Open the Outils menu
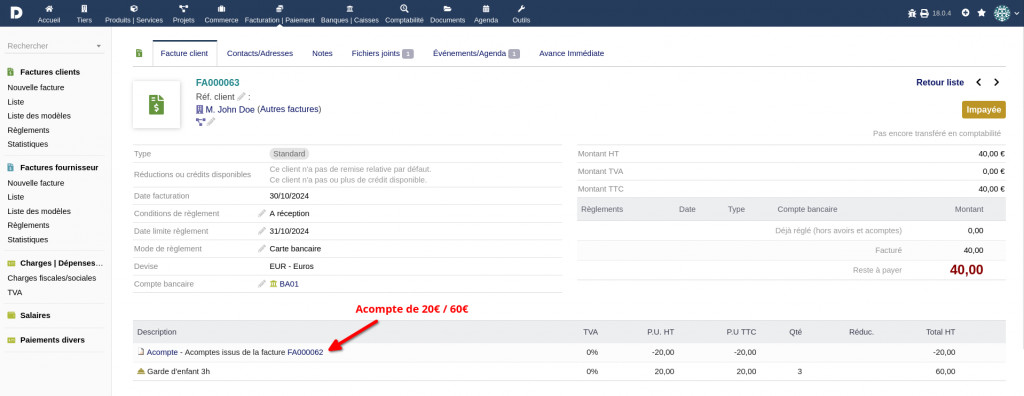This screenshot has width=1024, height=396. point(520,14)
